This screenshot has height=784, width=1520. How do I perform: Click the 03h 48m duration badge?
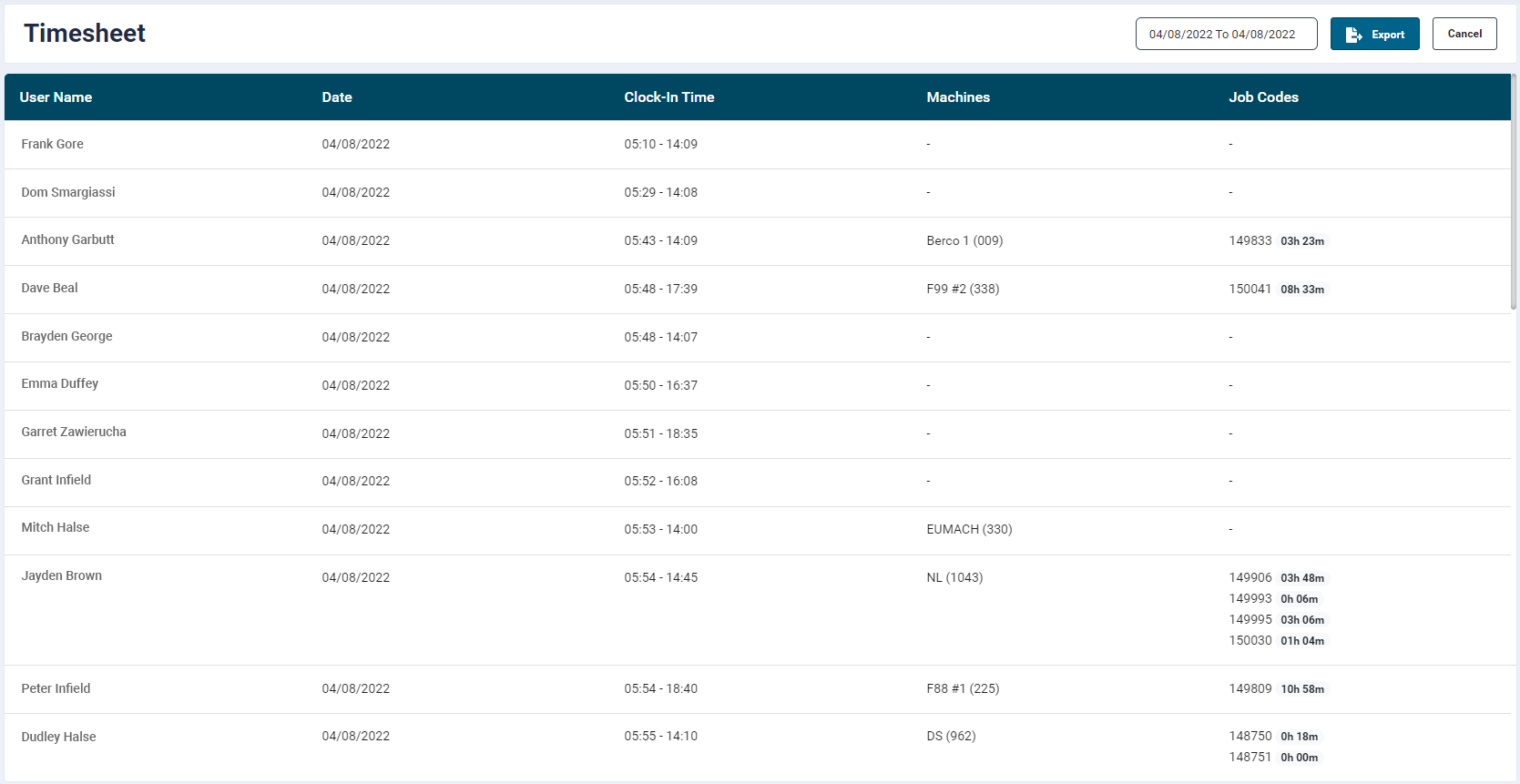1301,578
